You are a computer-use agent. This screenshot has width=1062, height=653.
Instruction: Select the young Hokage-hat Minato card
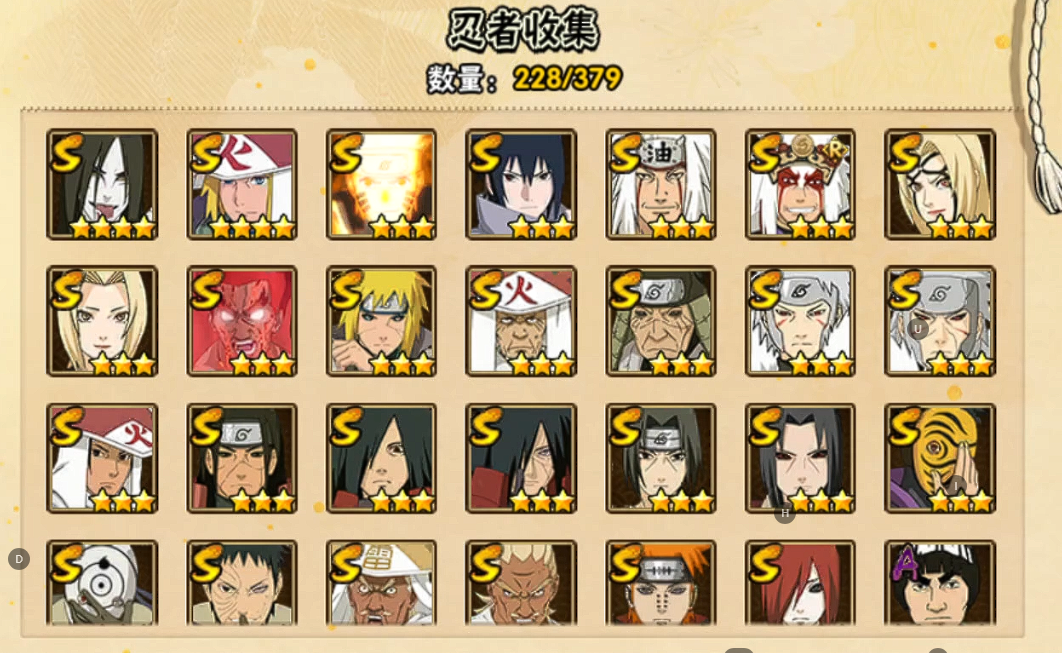(x=242, y=184)
